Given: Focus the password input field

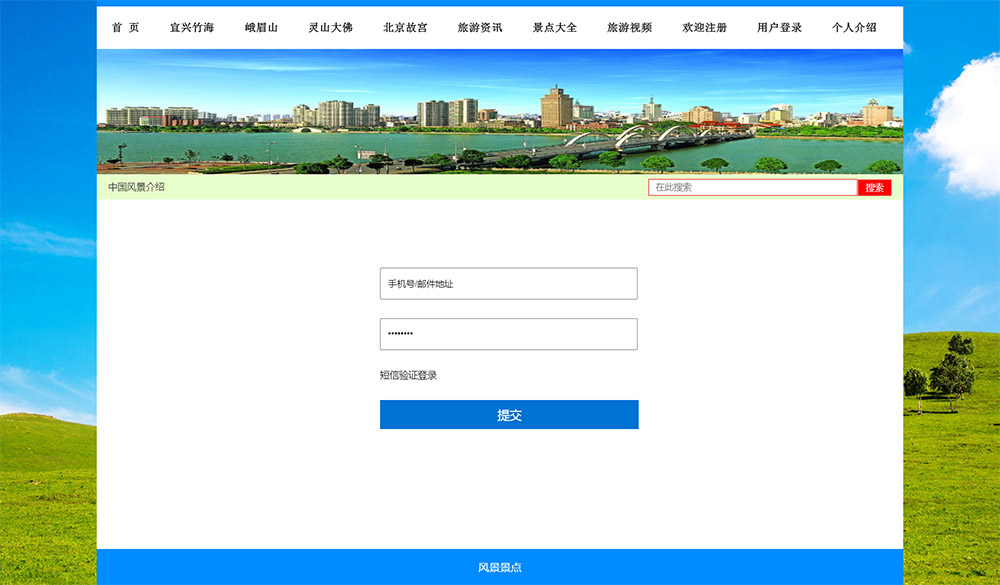Looking at the screenshot, I should tap(509, 334).
